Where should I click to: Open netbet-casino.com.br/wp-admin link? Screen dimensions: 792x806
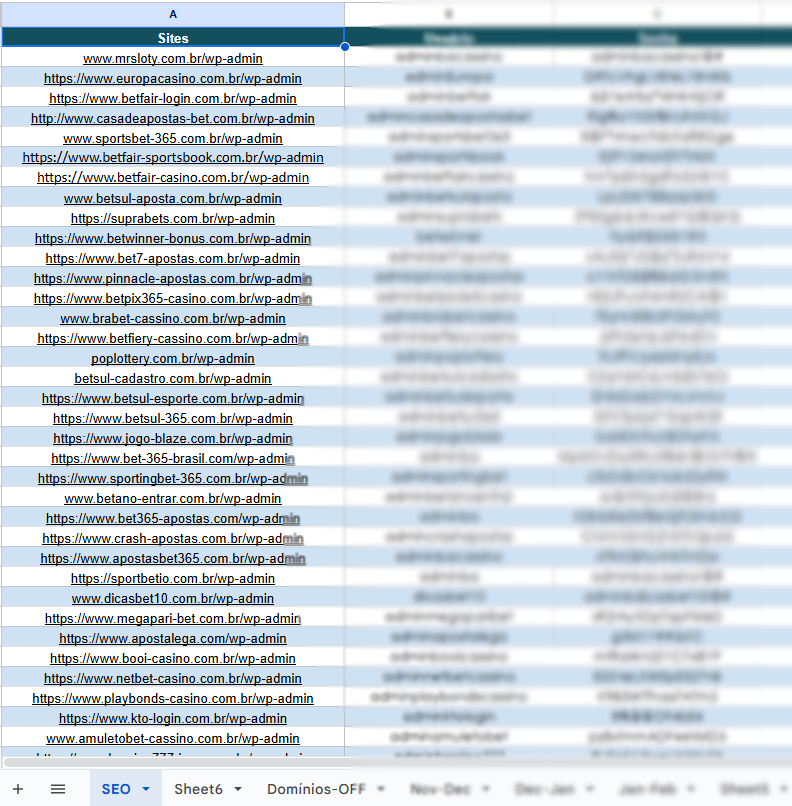(173, 680)
